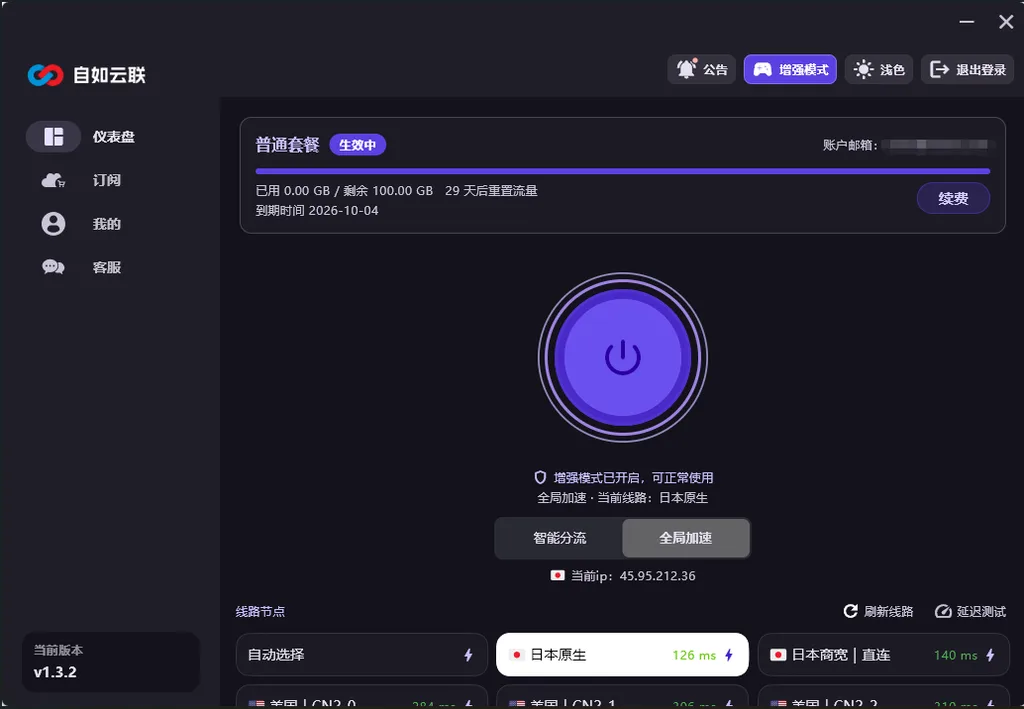Click the 线路节点 section heading
Screen dimensions: 1024x709
[260, 611]
